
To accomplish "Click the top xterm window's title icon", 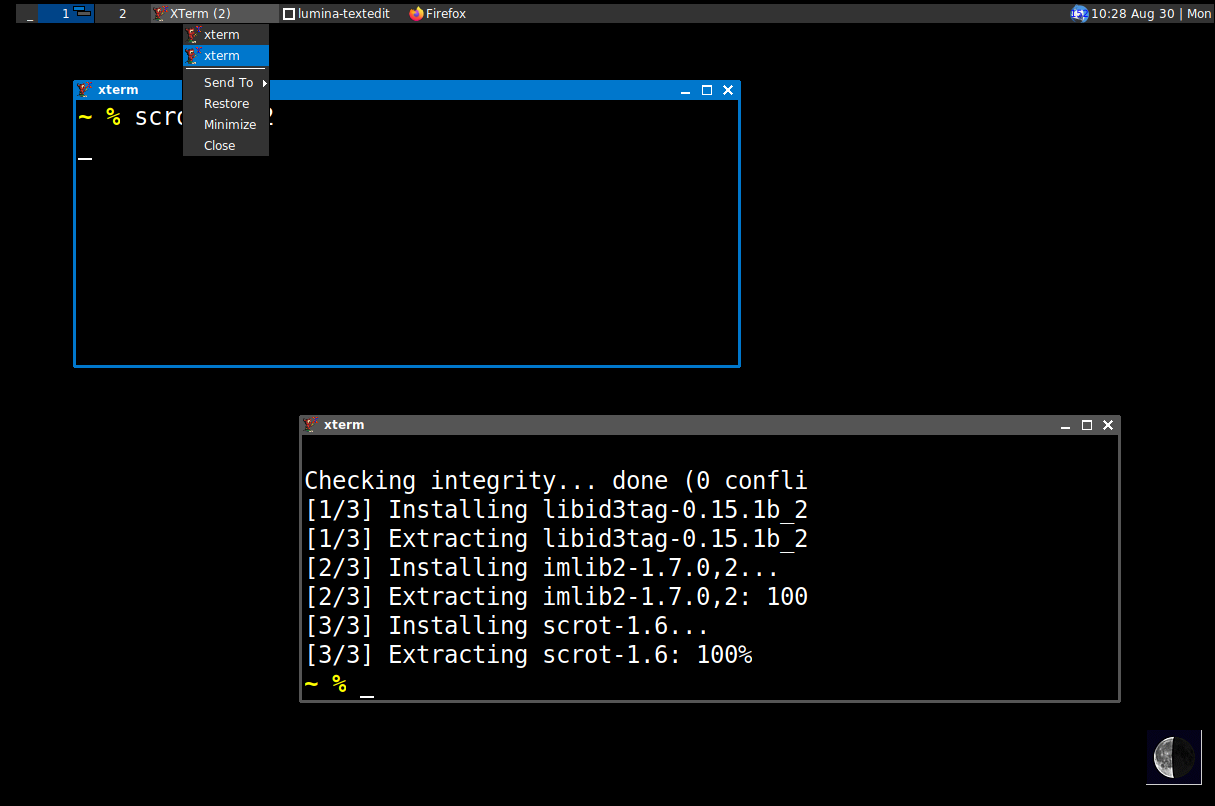I will (x=86, y=90).
